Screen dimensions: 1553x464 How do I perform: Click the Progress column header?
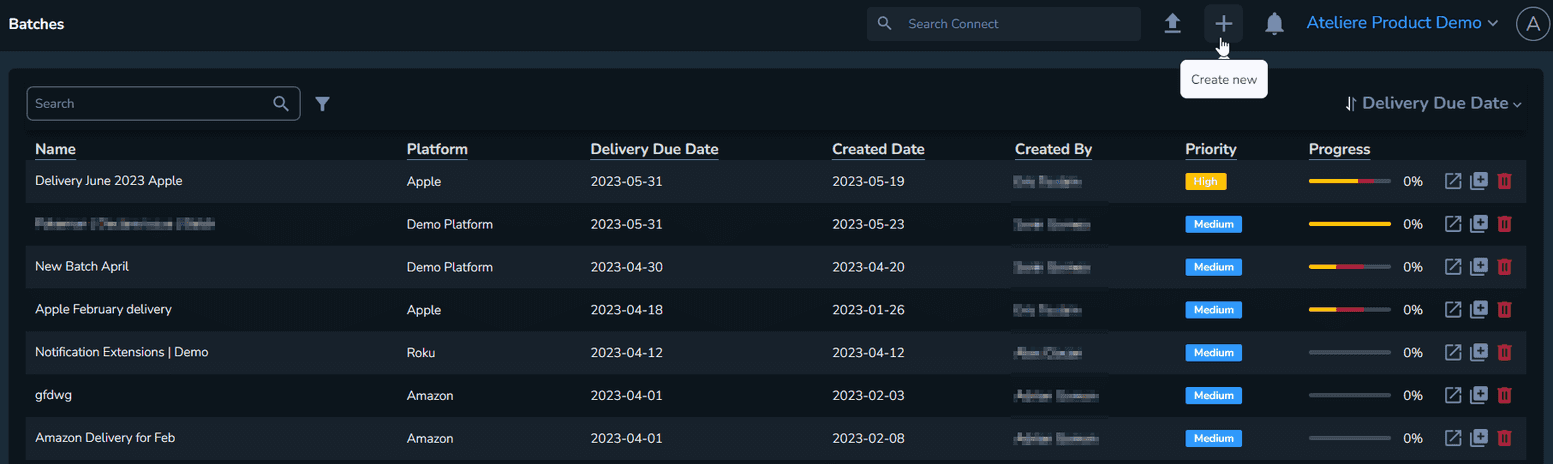1339,150
